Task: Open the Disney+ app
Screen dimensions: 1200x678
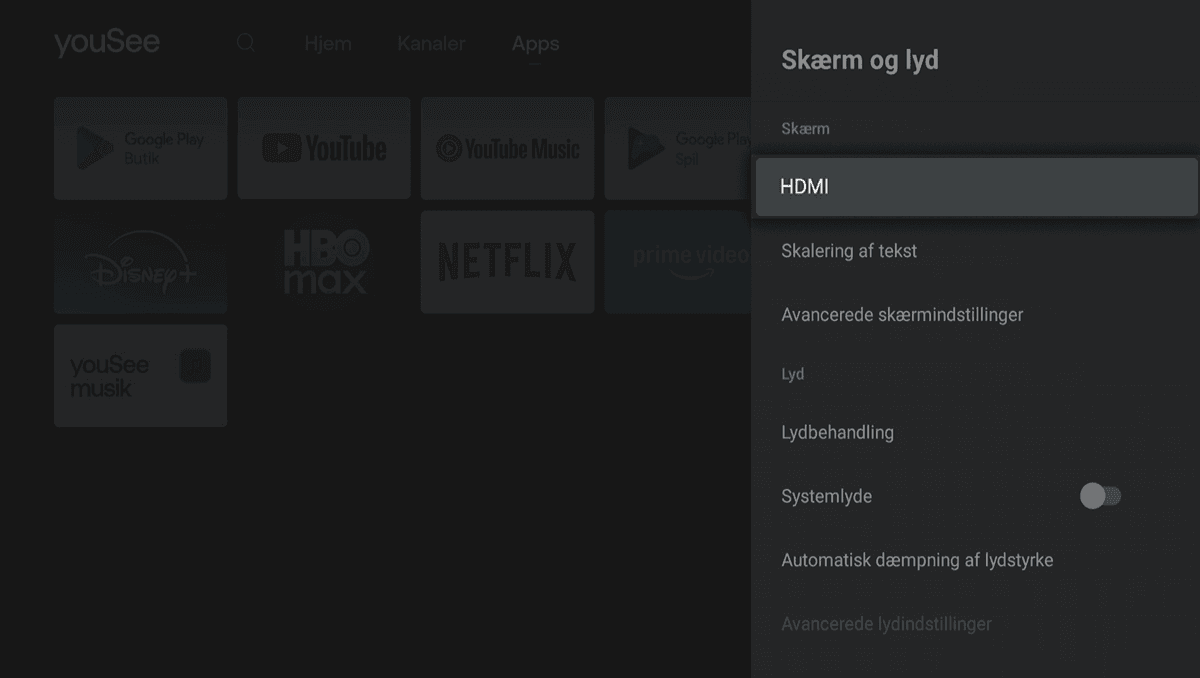Action: pyautogui.click(x=140, y=262)
